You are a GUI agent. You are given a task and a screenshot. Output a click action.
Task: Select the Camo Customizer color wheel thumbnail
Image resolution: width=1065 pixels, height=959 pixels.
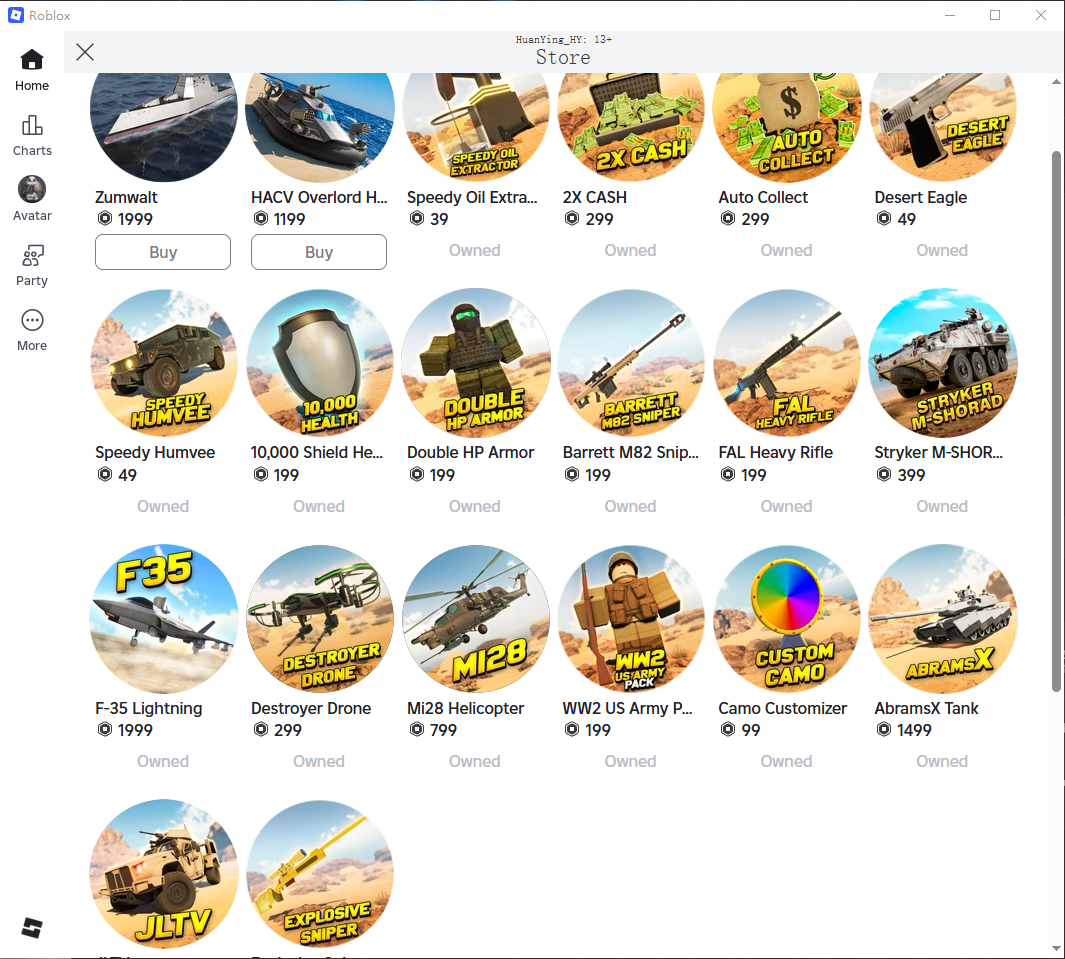(787, 619)
